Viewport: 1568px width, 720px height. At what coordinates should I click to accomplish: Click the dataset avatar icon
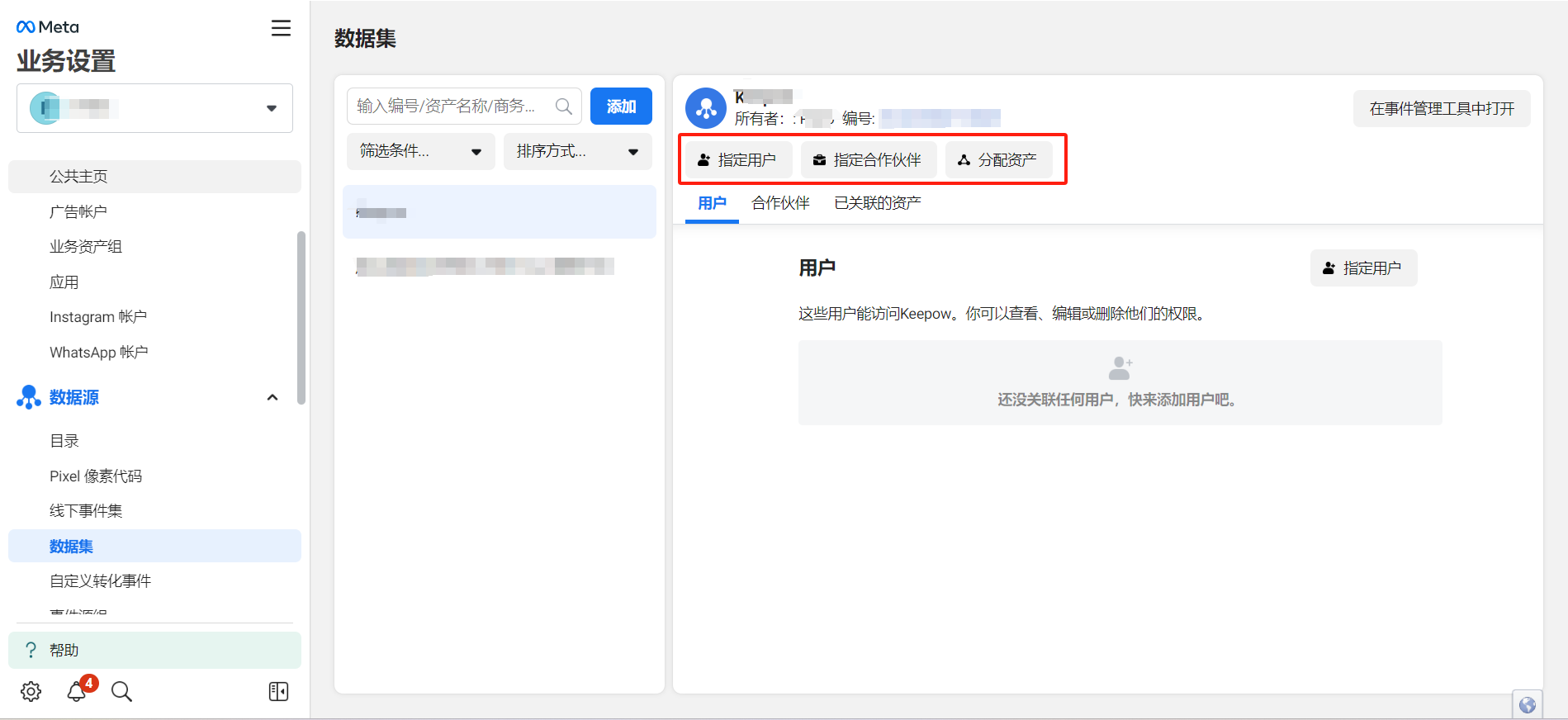[706, 108]
